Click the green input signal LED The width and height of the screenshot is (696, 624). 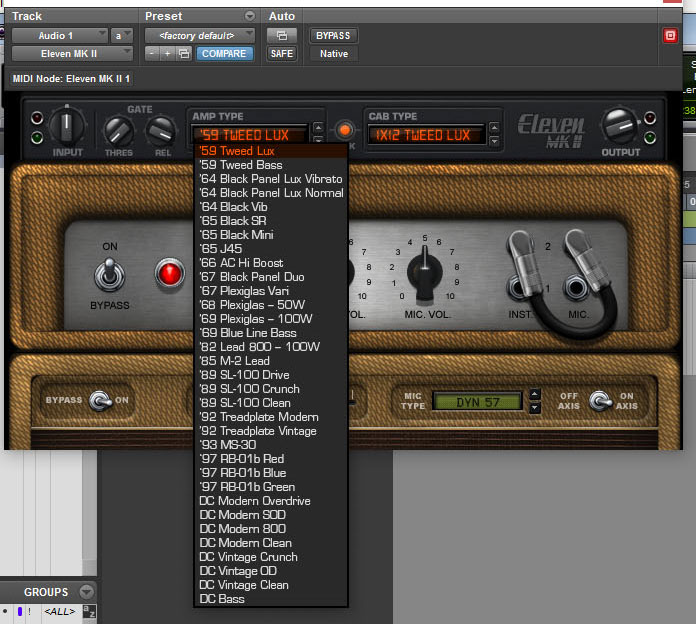click(x=37, y=138)
